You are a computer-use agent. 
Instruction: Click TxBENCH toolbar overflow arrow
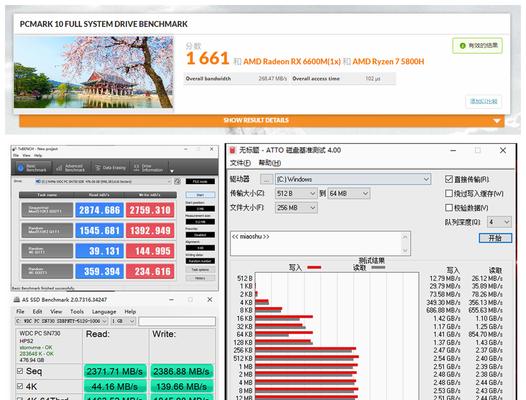172,171
